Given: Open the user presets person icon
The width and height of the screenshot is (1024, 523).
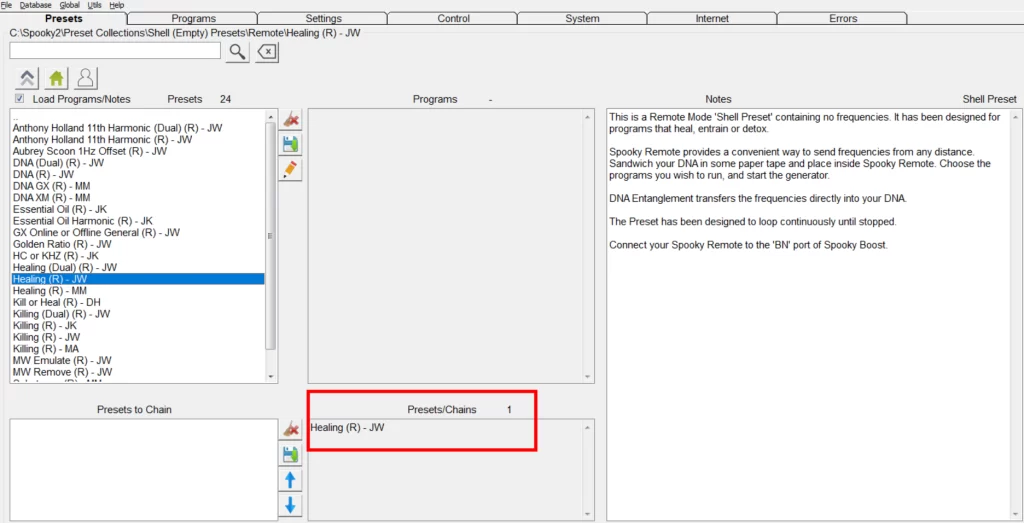Looking at the screenshot, I should click(x=86, y=78).
